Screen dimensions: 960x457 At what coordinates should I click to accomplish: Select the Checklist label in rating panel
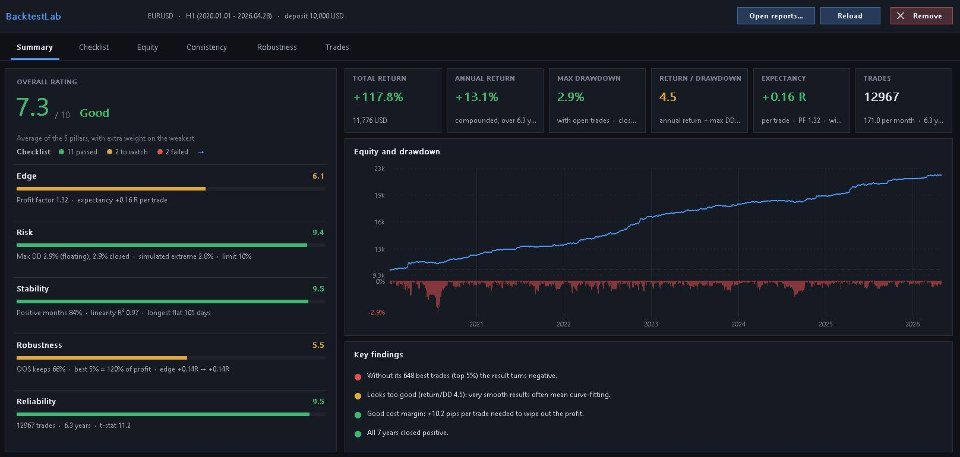33,152
